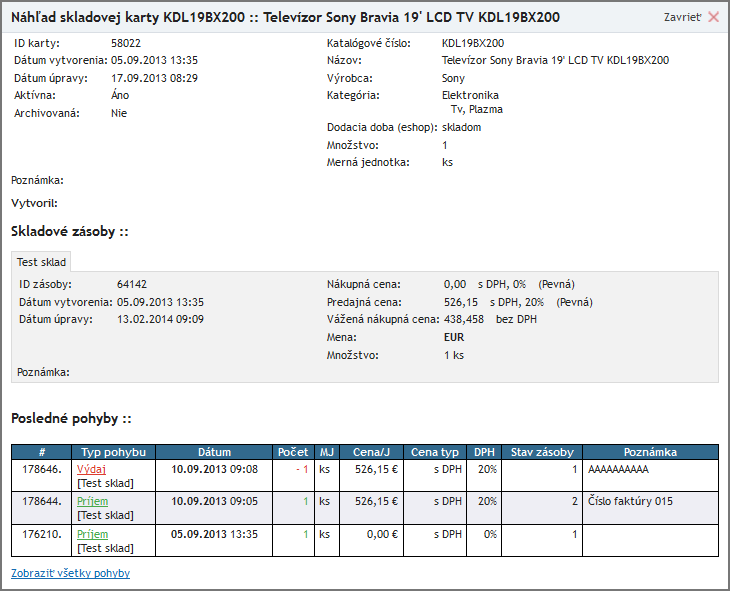The image size is (730, 591).
Task: Click the Číslo faktúry 015 note
Action: tap(630, 502)
